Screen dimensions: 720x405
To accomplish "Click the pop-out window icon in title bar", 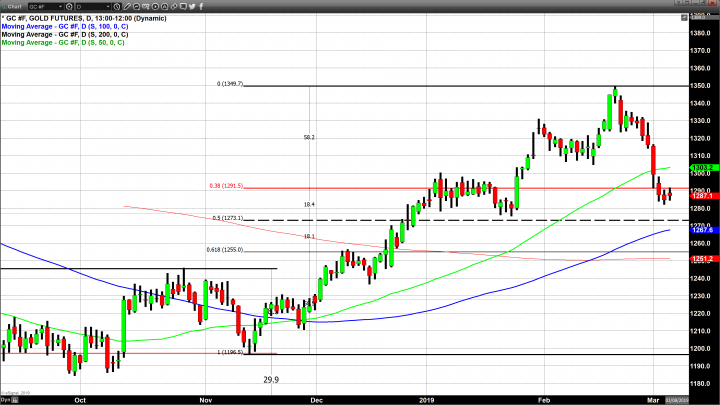I will coord(688,3).
